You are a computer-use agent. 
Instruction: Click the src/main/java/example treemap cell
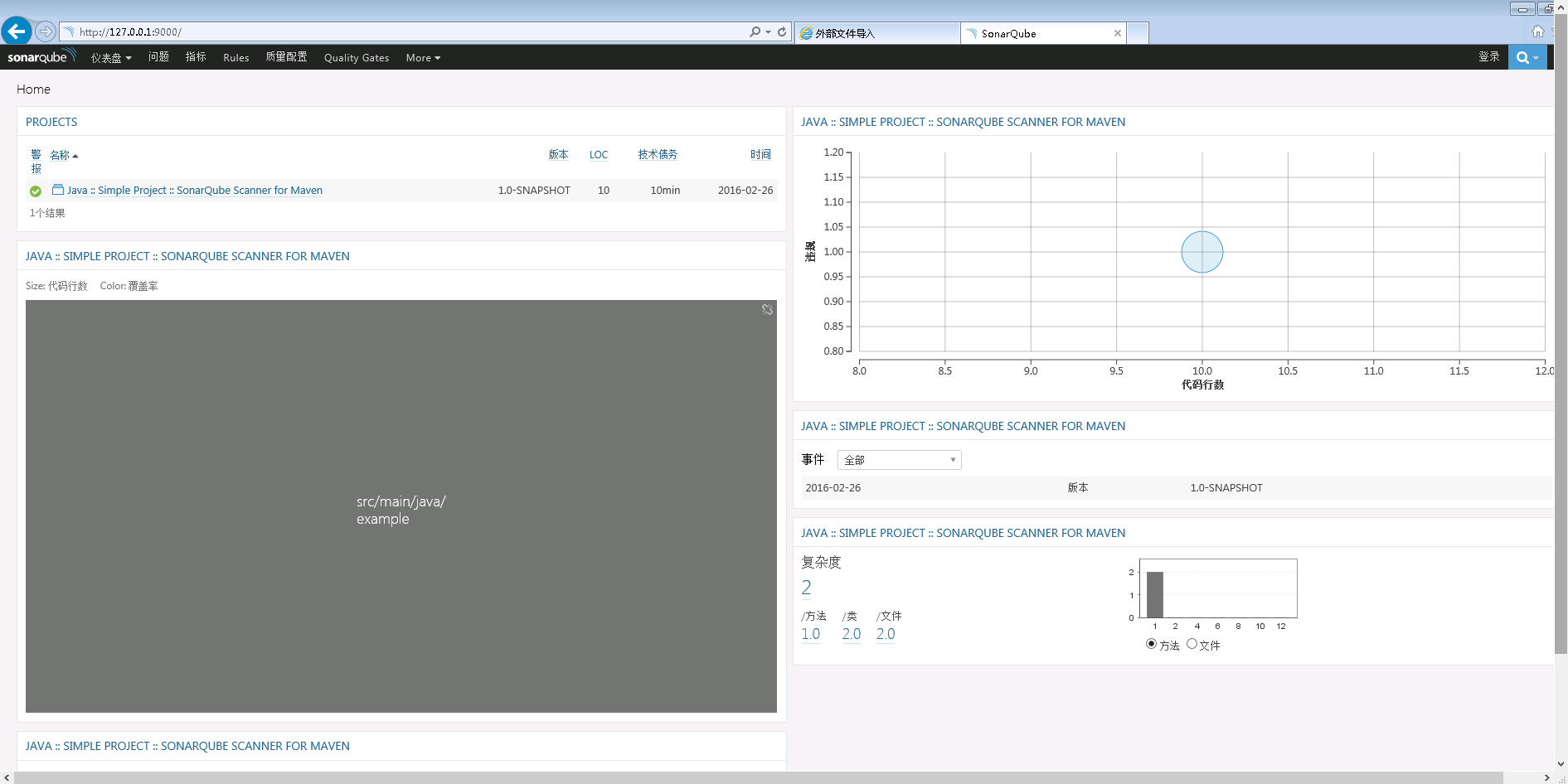[x=401, y=506]
